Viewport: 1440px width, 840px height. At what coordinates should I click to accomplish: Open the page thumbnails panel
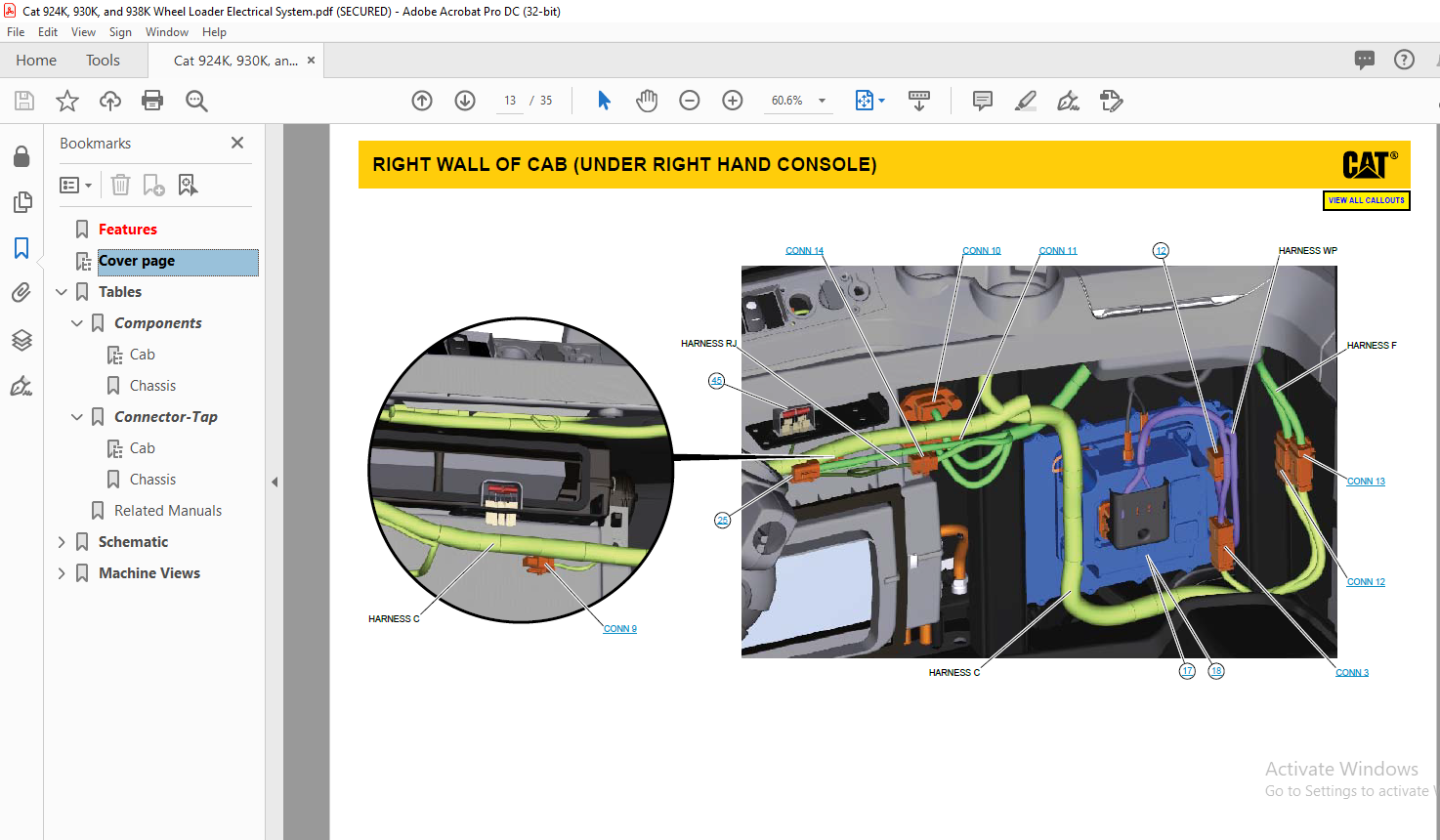pos(21,202)
